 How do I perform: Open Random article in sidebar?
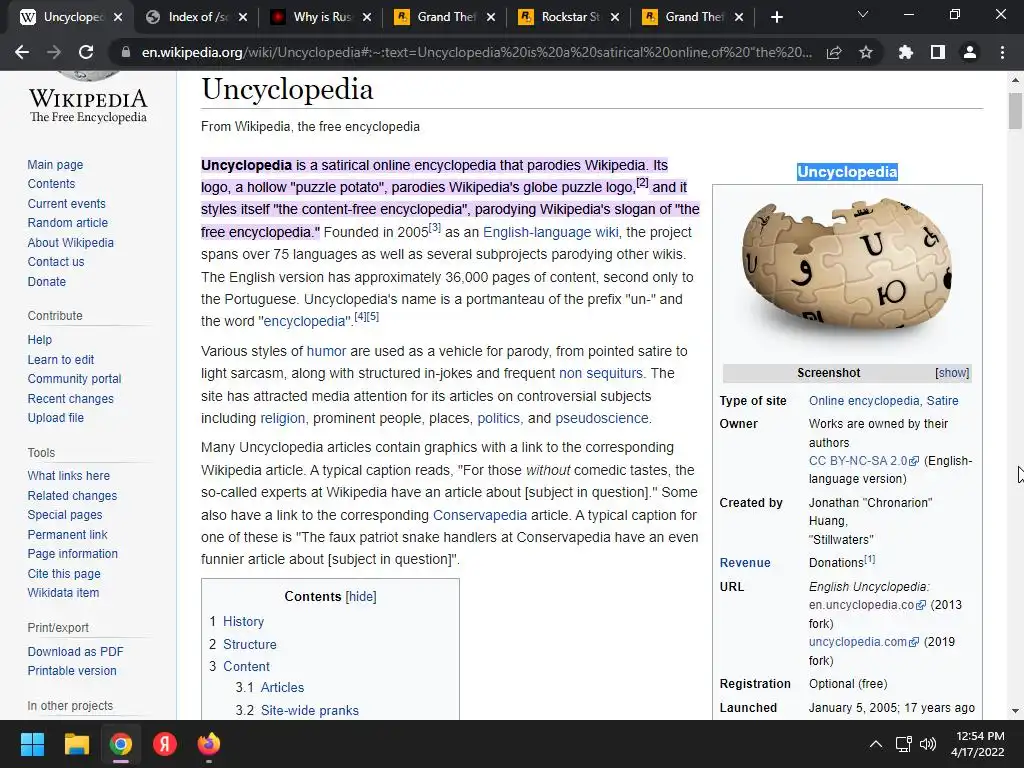(x=67, y=223)
